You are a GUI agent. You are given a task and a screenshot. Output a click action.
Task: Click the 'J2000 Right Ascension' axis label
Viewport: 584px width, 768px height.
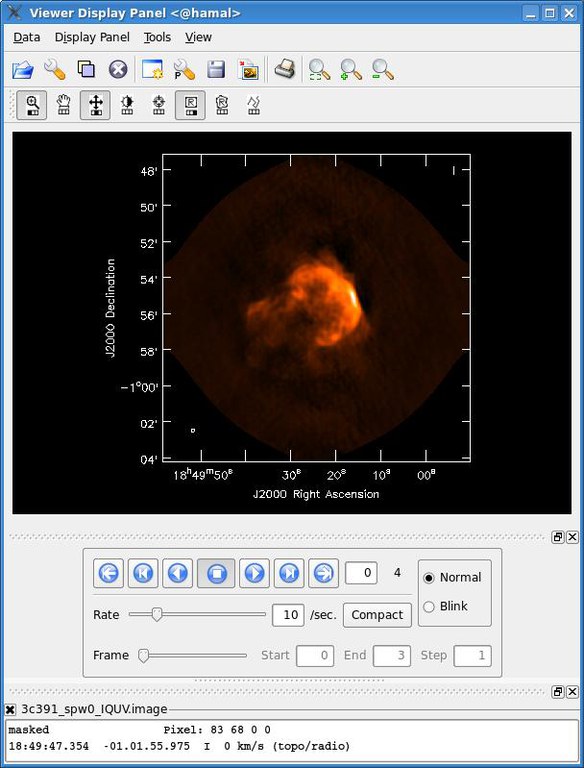click(316, 494)
